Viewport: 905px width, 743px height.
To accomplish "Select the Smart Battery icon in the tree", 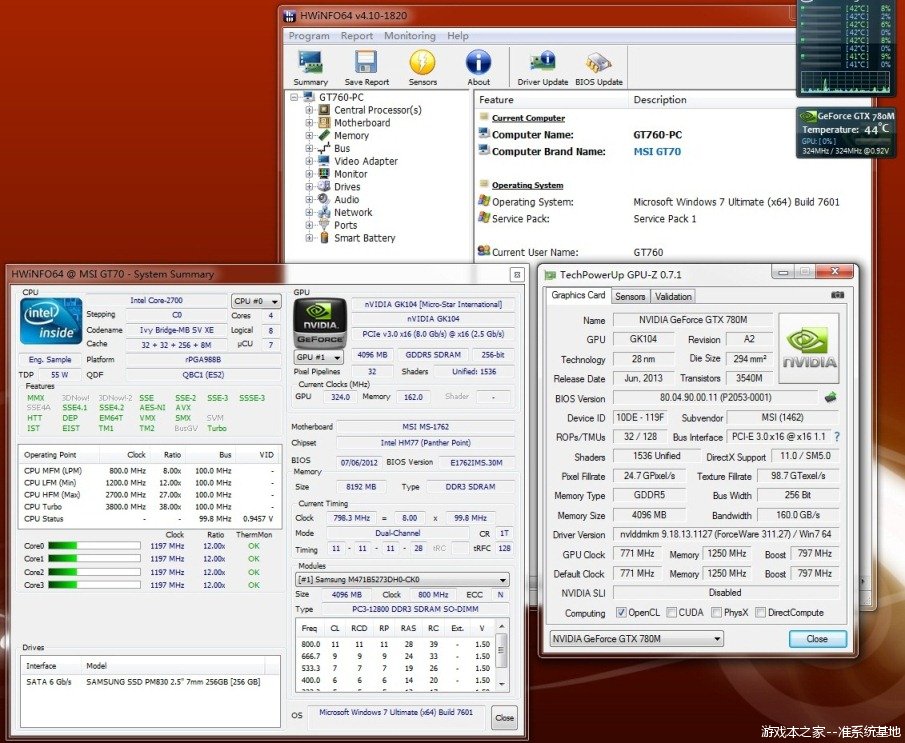I will 324,238.
